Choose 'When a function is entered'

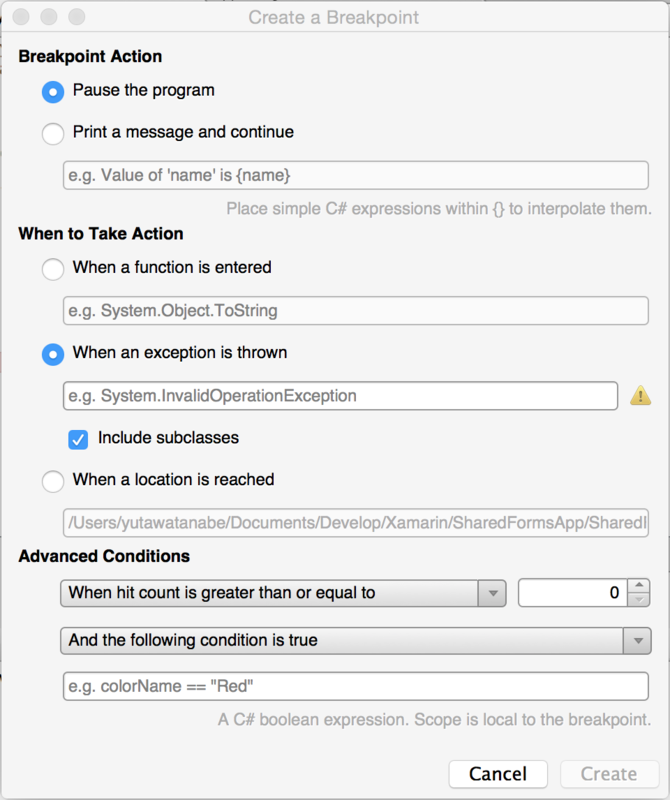click(53, 269)
